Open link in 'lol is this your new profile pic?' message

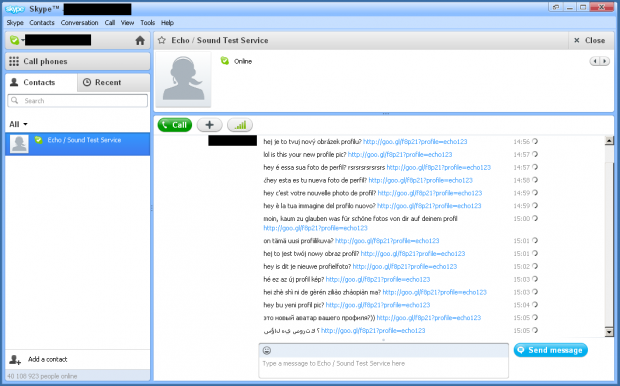coord(400,155)
